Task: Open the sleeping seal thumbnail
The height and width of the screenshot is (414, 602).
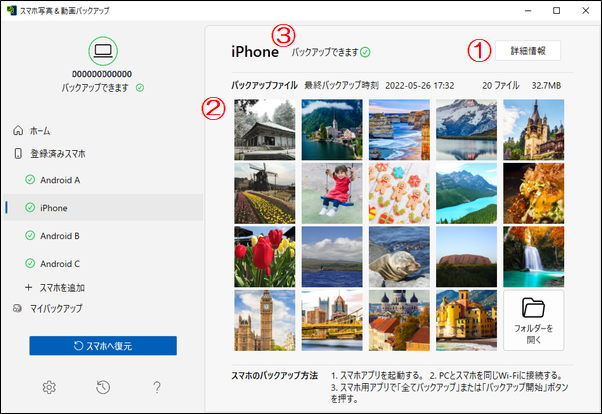Action: click(x=399, y=257)
